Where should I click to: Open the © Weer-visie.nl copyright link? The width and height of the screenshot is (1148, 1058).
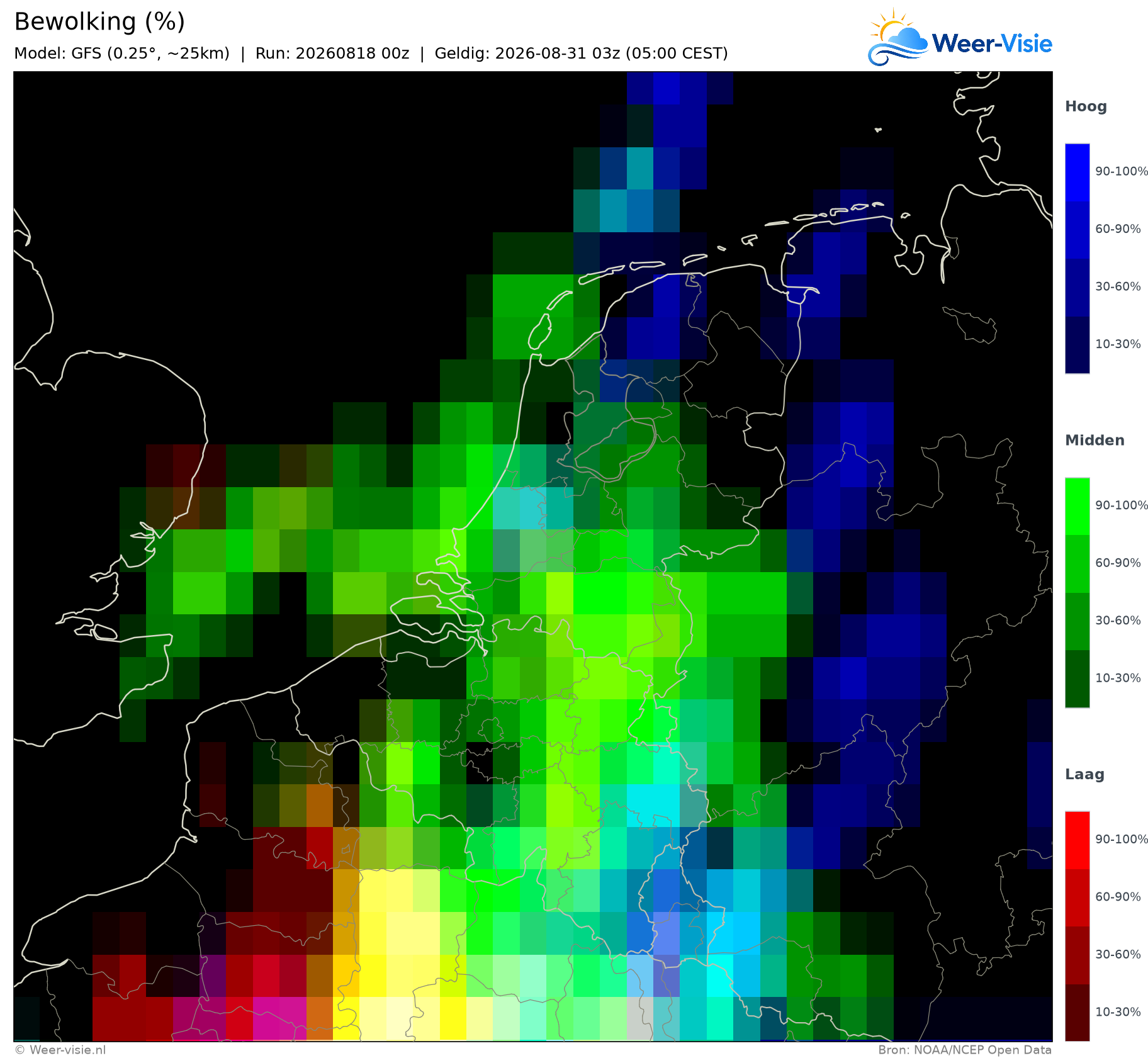[x=60, y=1050]
